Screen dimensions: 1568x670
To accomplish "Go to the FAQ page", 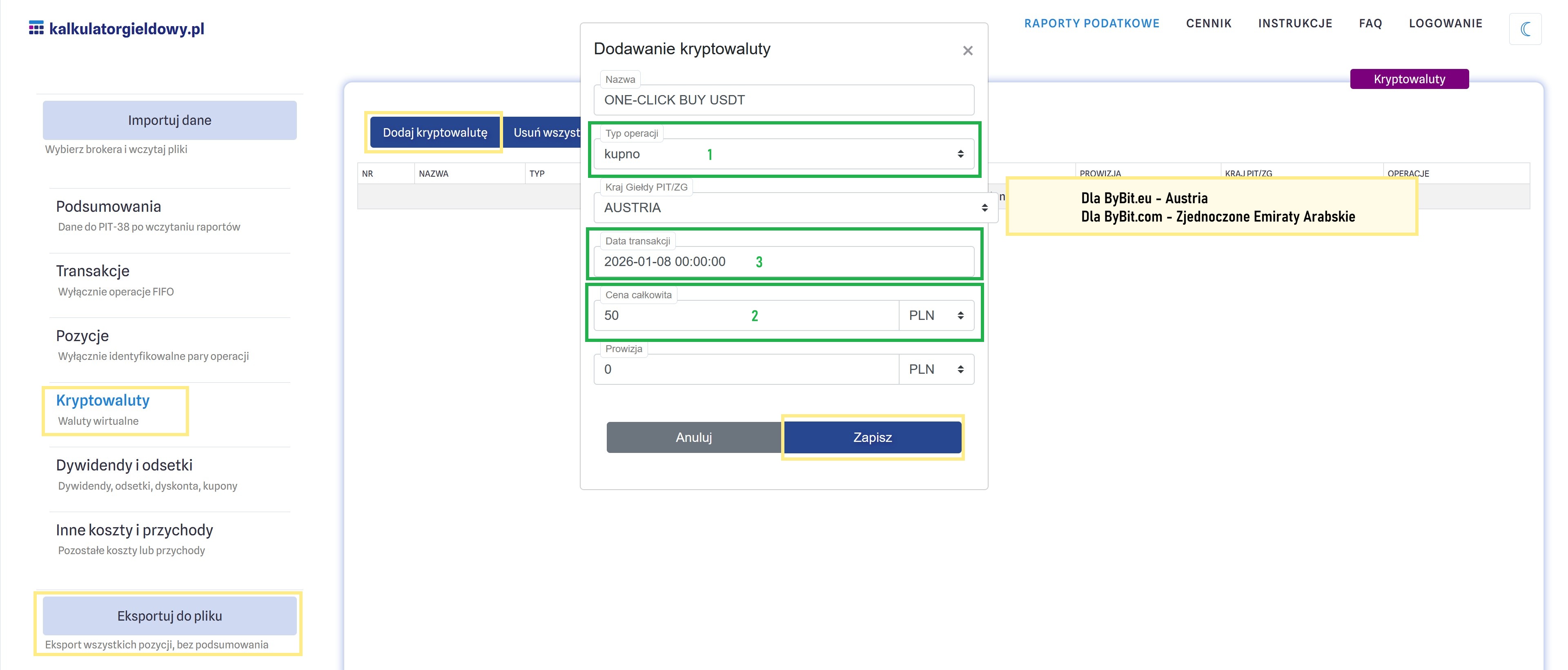I will point(1370,23).
